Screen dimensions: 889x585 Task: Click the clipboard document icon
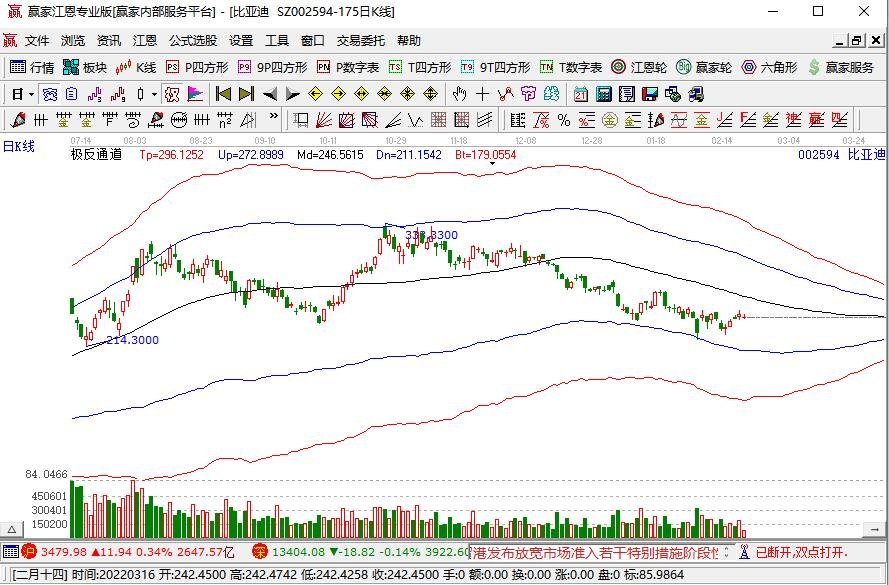(71, 94)
